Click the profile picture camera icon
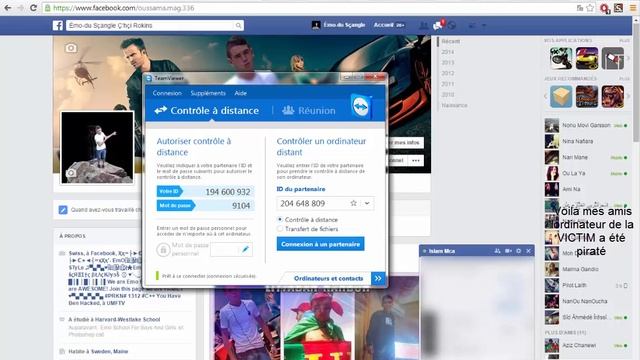640x360 pixels. [x=71, y=173]
